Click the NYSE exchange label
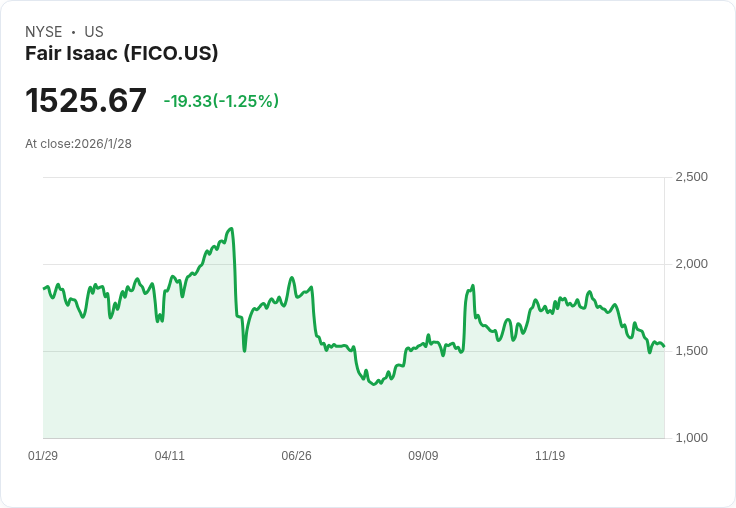 (43, 32)
